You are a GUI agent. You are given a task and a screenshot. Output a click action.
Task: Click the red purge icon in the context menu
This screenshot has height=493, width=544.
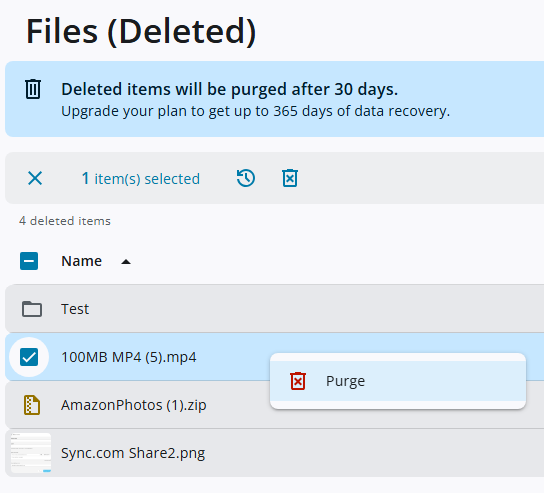point(298,381)
